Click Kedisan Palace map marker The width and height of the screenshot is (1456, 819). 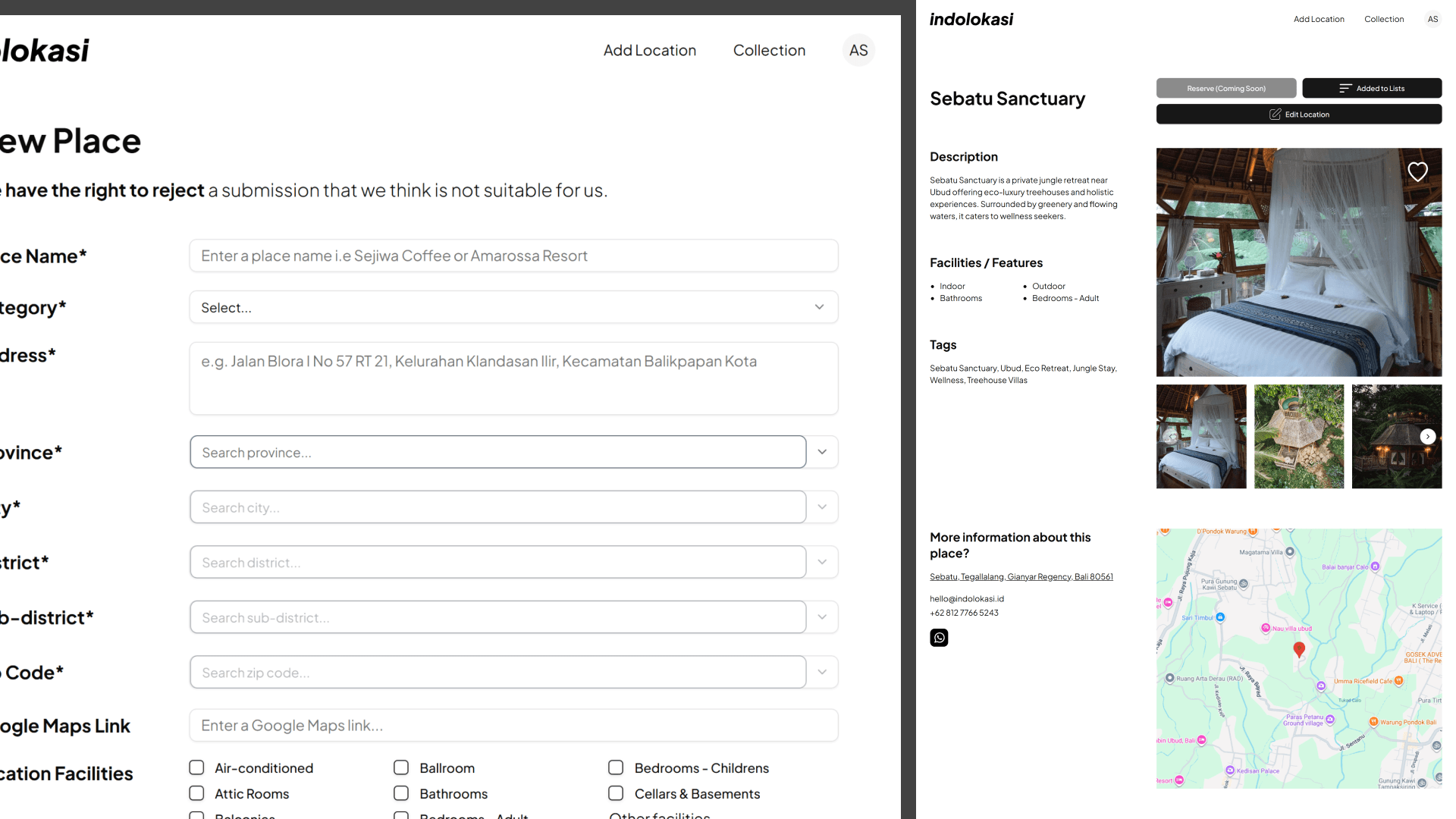(x=1230, y=770)
